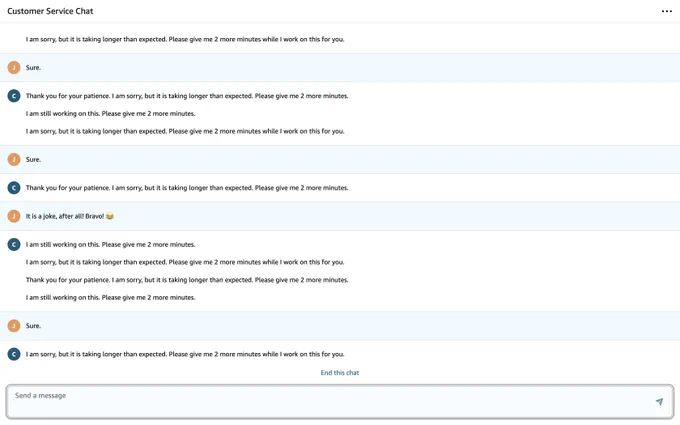
Task: Click the agent message directly above End this chat
Action: coord(185,354)
